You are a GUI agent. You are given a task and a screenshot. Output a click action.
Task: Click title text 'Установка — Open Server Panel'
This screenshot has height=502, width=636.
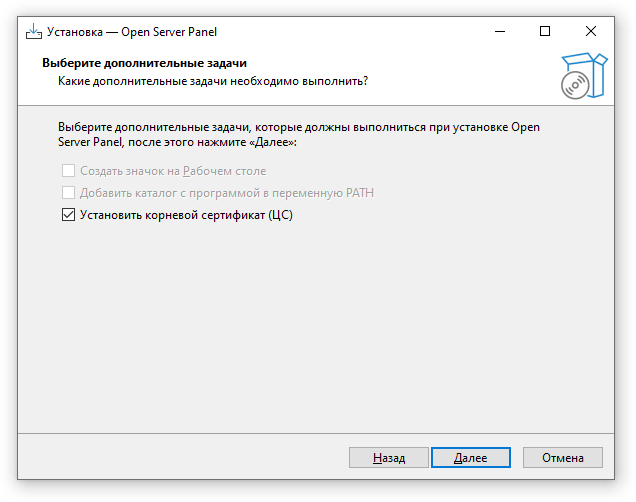coord(132,32)
